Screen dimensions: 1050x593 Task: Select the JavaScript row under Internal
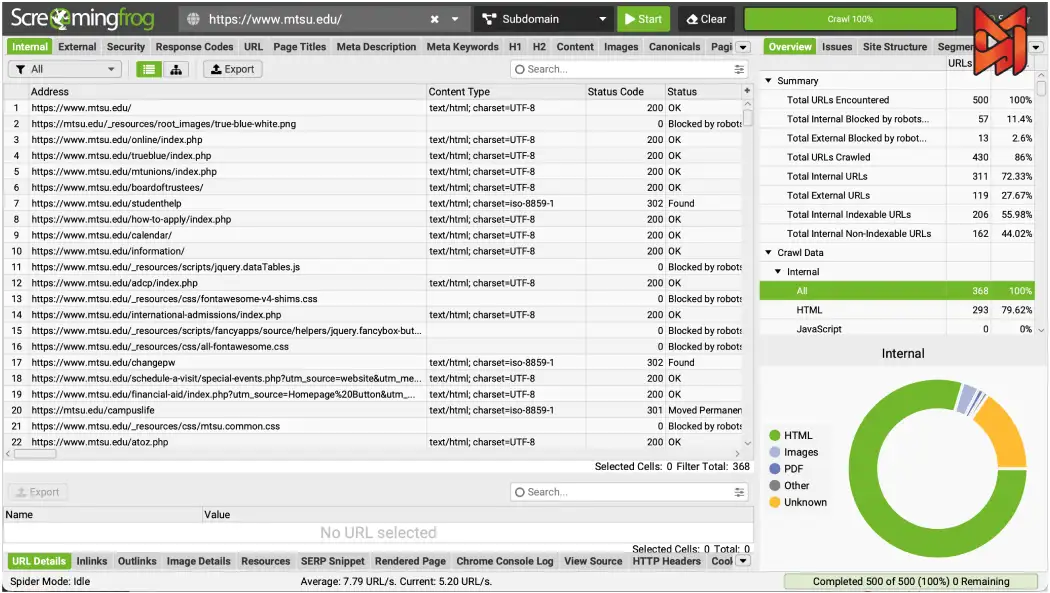(897, 329)
